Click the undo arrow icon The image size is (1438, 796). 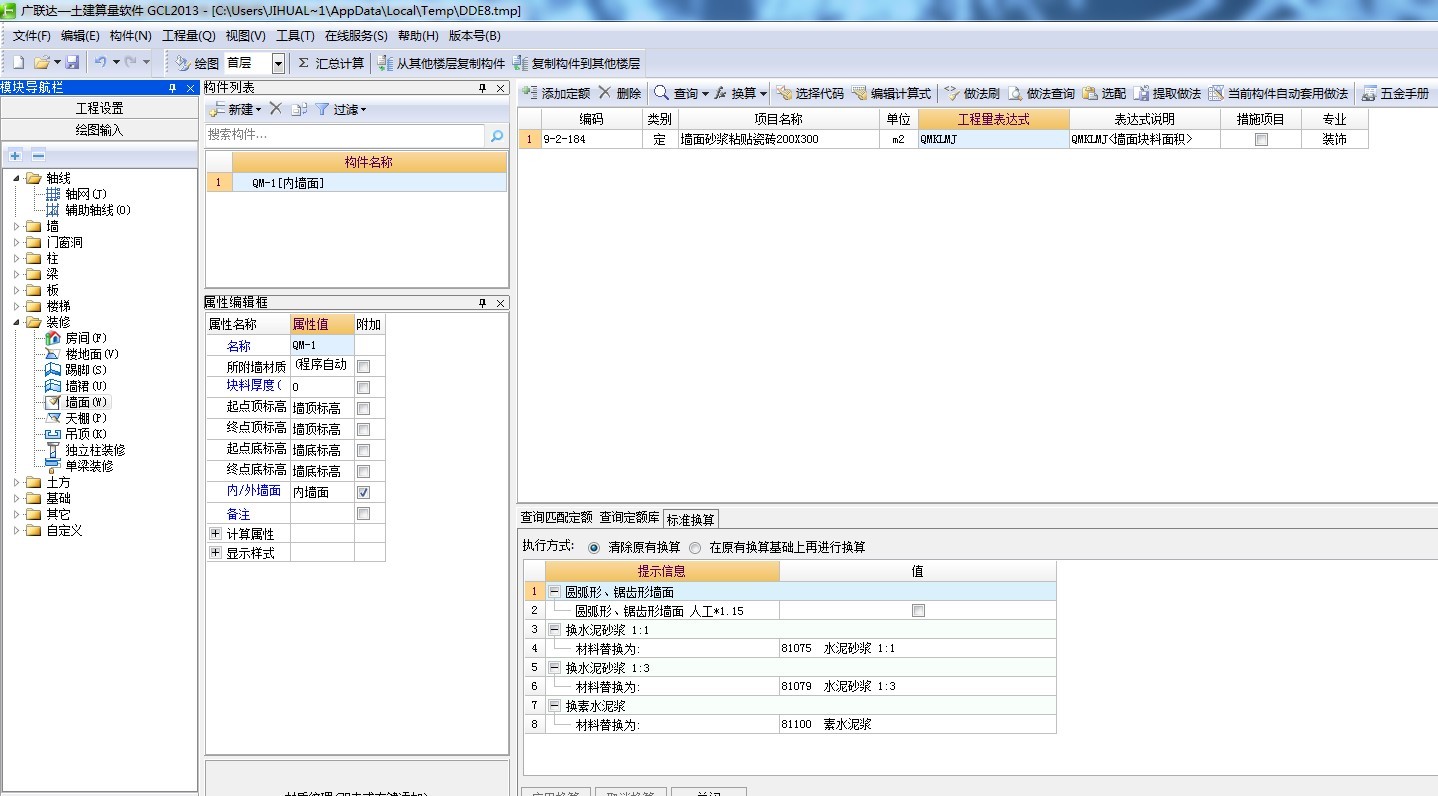click(x=100, y=62)
